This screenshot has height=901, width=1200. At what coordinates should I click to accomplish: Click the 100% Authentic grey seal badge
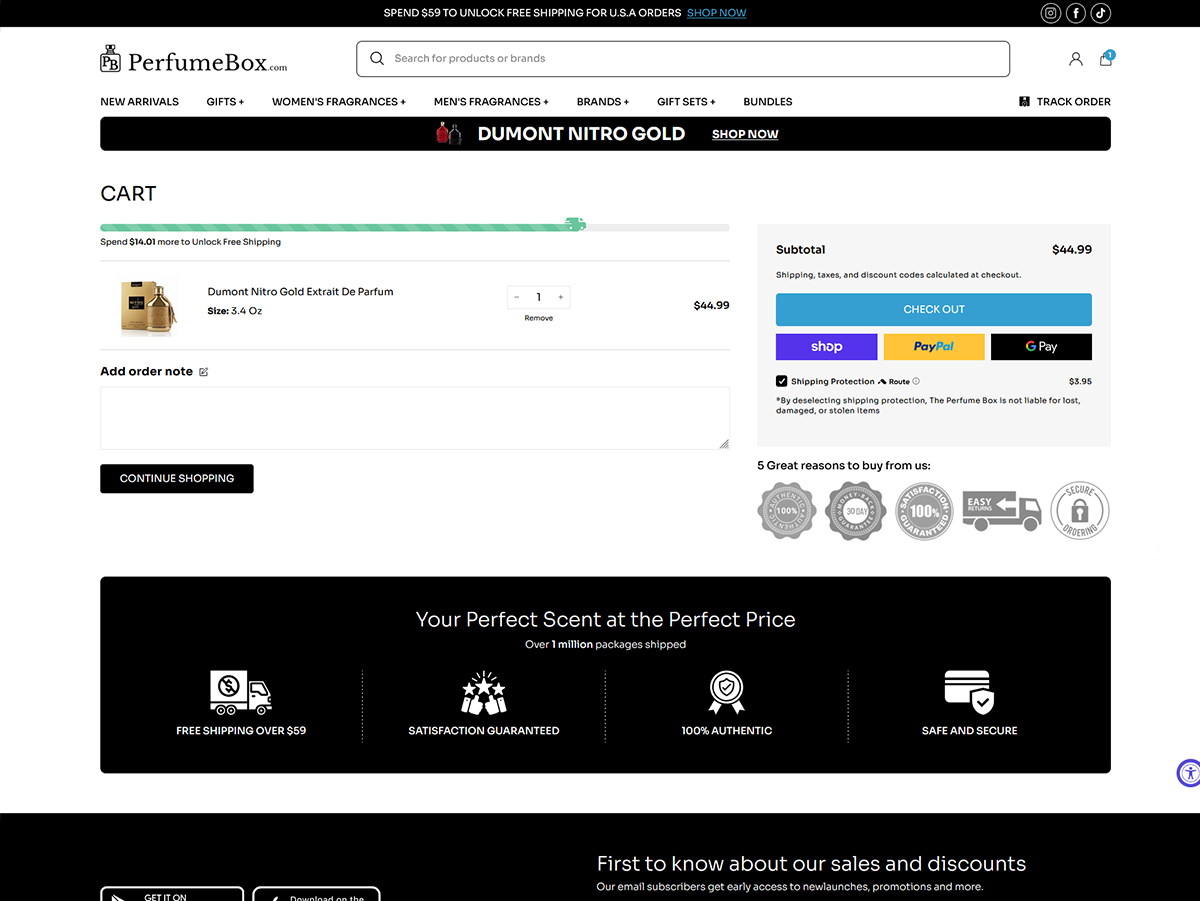point(787,510)
